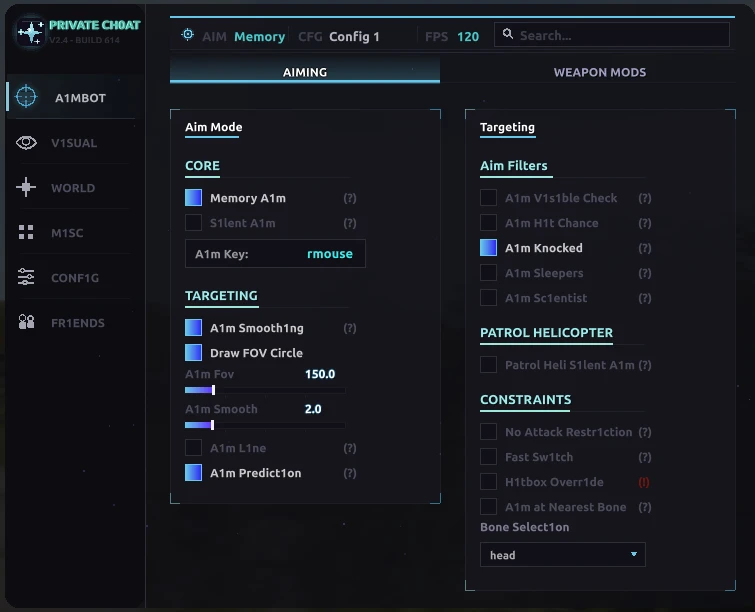
Task: Enable the A1m L1ne checkbox
Action: point(194,447)
